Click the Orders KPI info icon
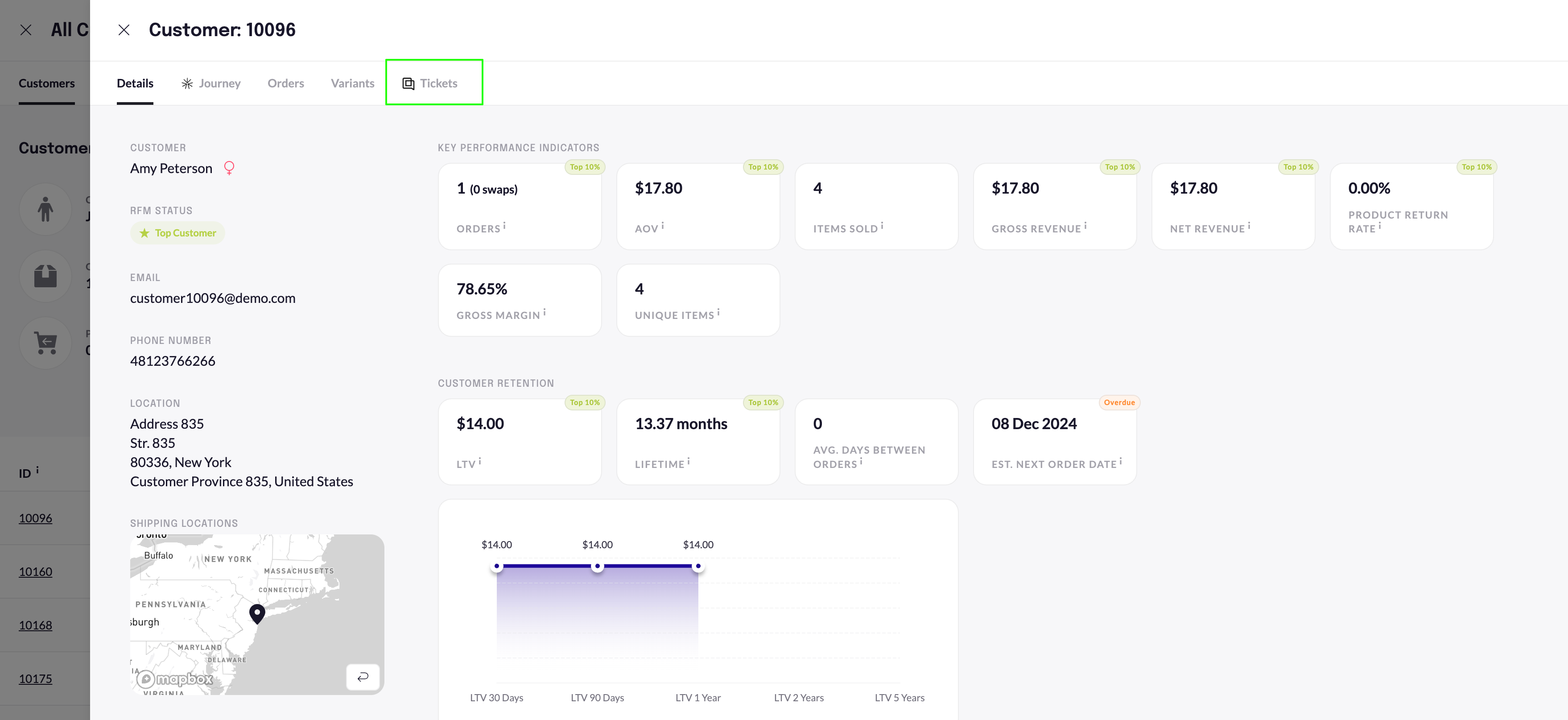The height and width of the screenshot is (720, 1568). pyautogui.click(x=504, y=225)
